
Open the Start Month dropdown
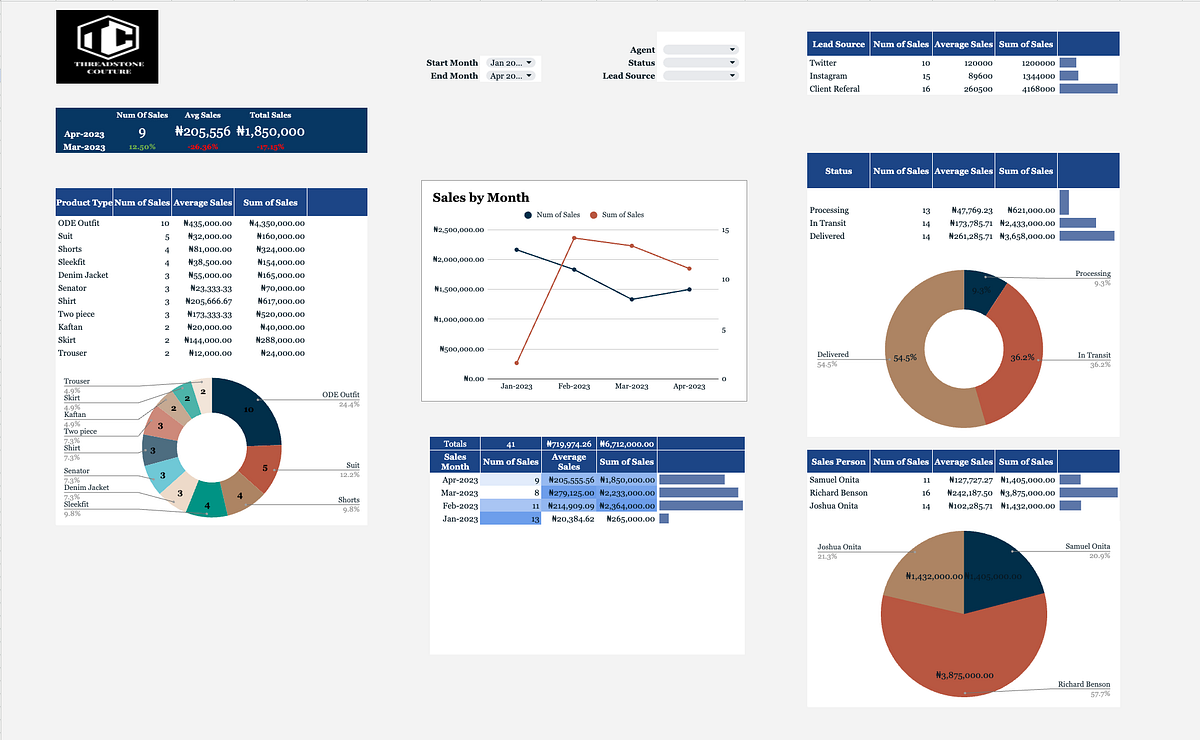tap(512, 62)
